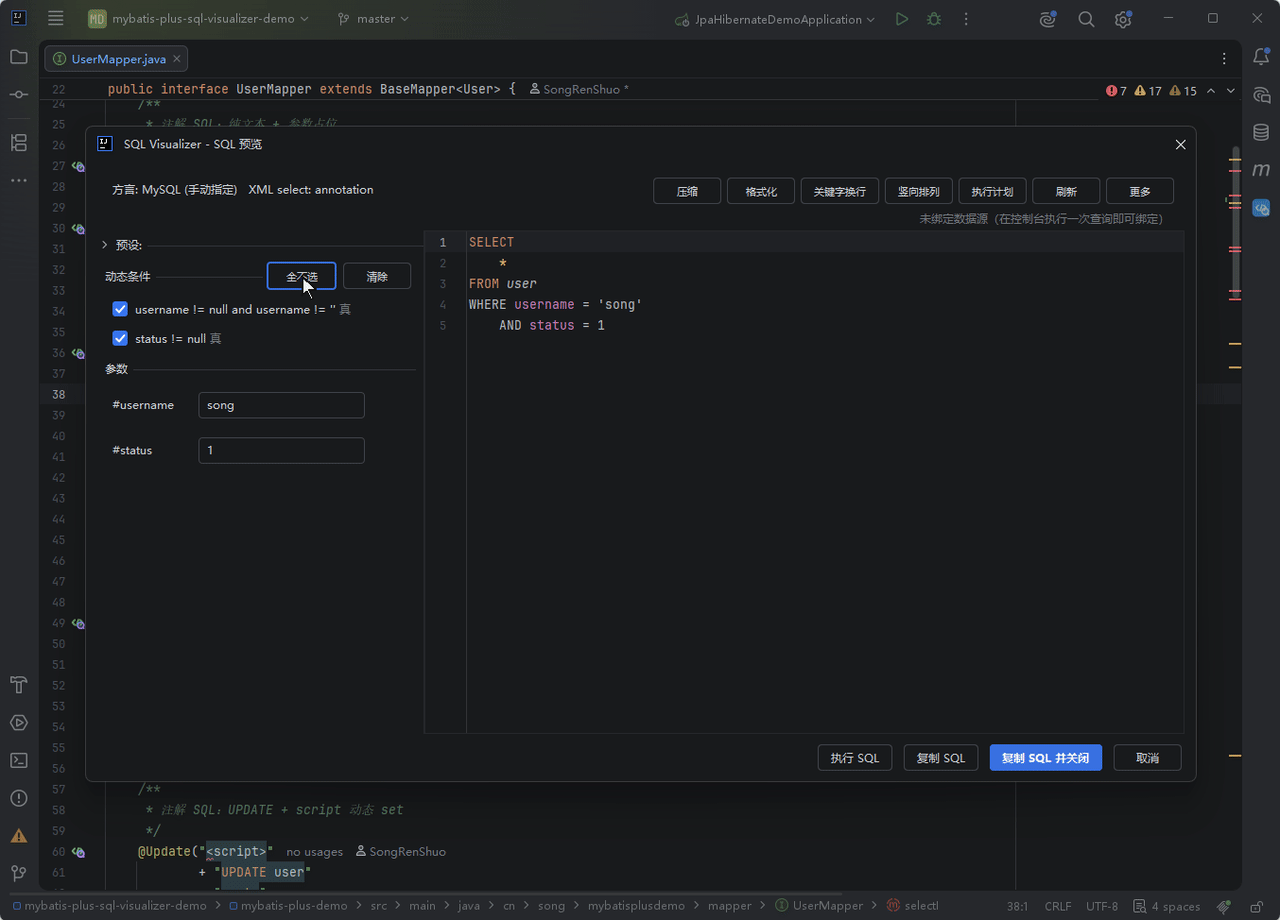
Task: Open the Git tool window
Action: pyautogui.click(x=19, y=873)
